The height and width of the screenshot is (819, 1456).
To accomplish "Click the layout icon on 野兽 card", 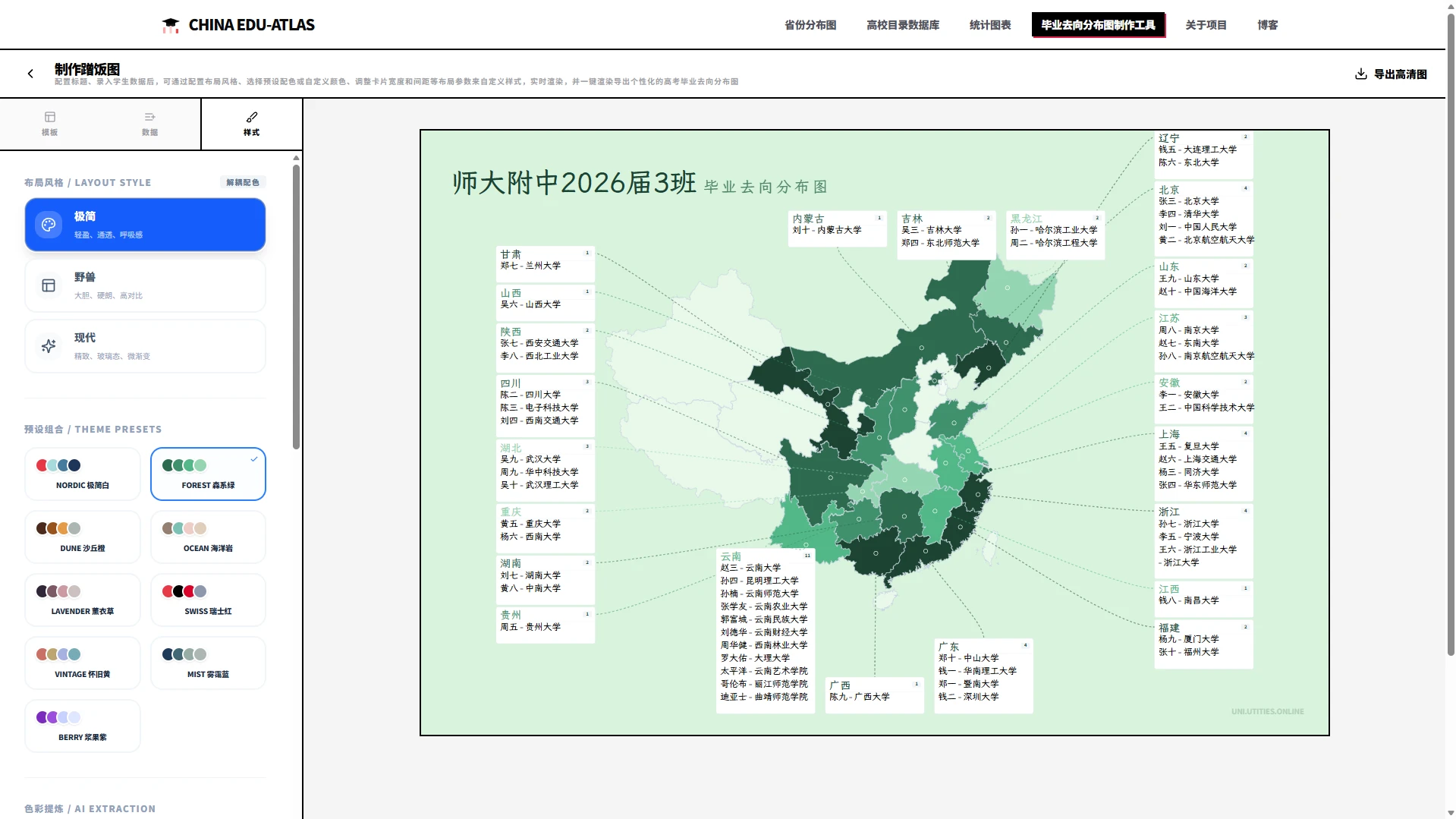I will [x=49, y=285].
